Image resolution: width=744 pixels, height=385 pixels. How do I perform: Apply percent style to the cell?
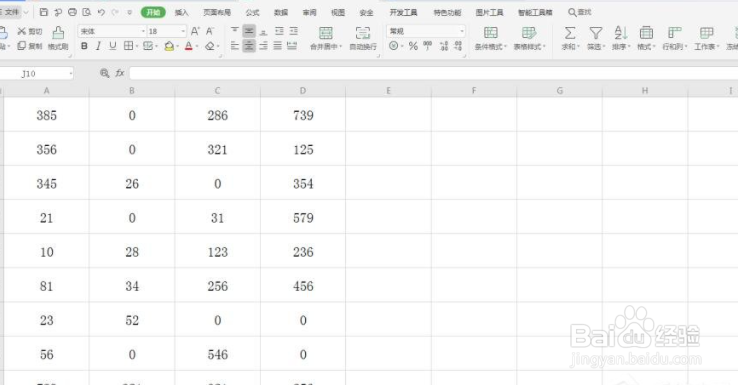pyautogui.click(x=413, y=46)
